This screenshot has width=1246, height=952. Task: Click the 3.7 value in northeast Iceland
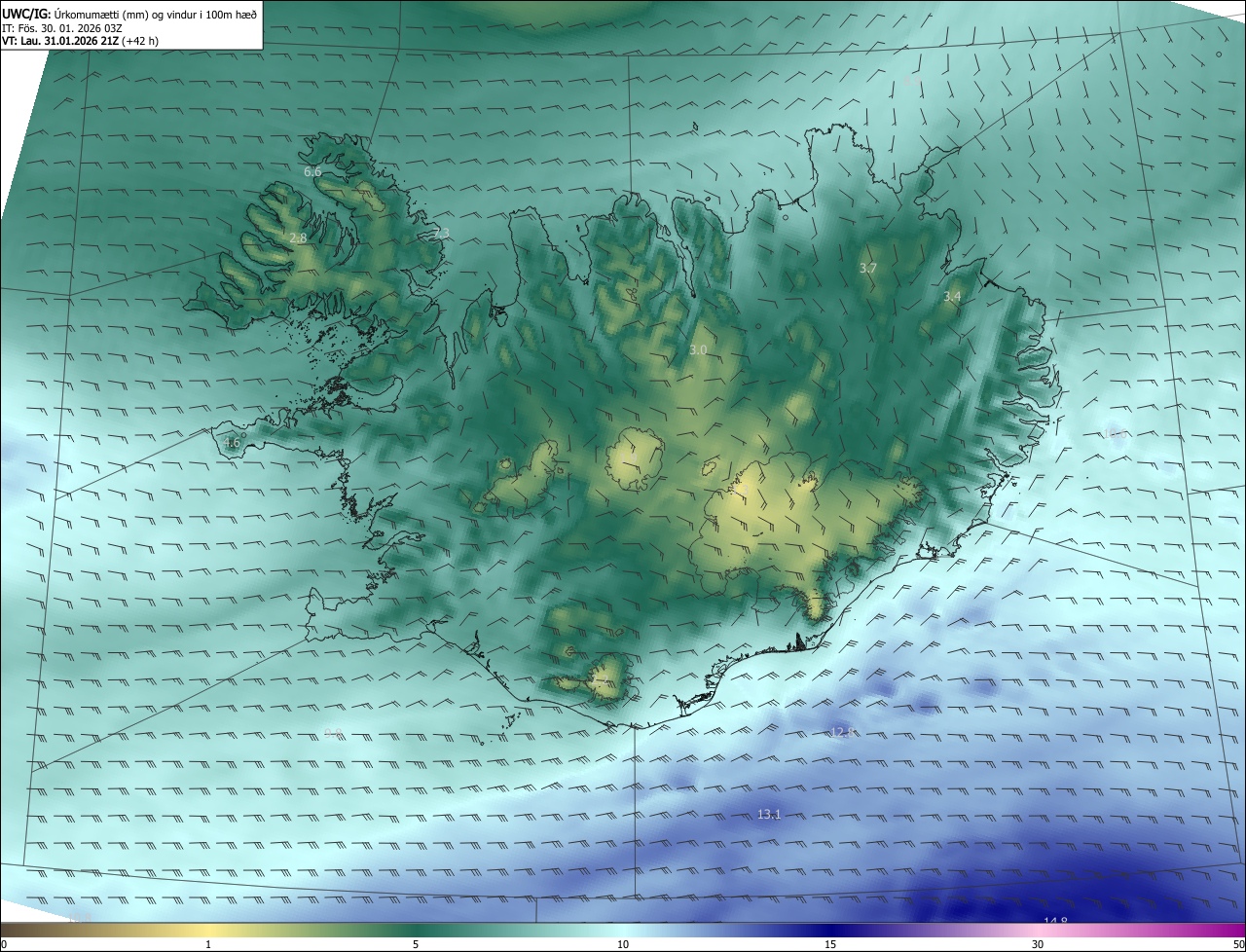pyautogui.click(x=868, y=268)
